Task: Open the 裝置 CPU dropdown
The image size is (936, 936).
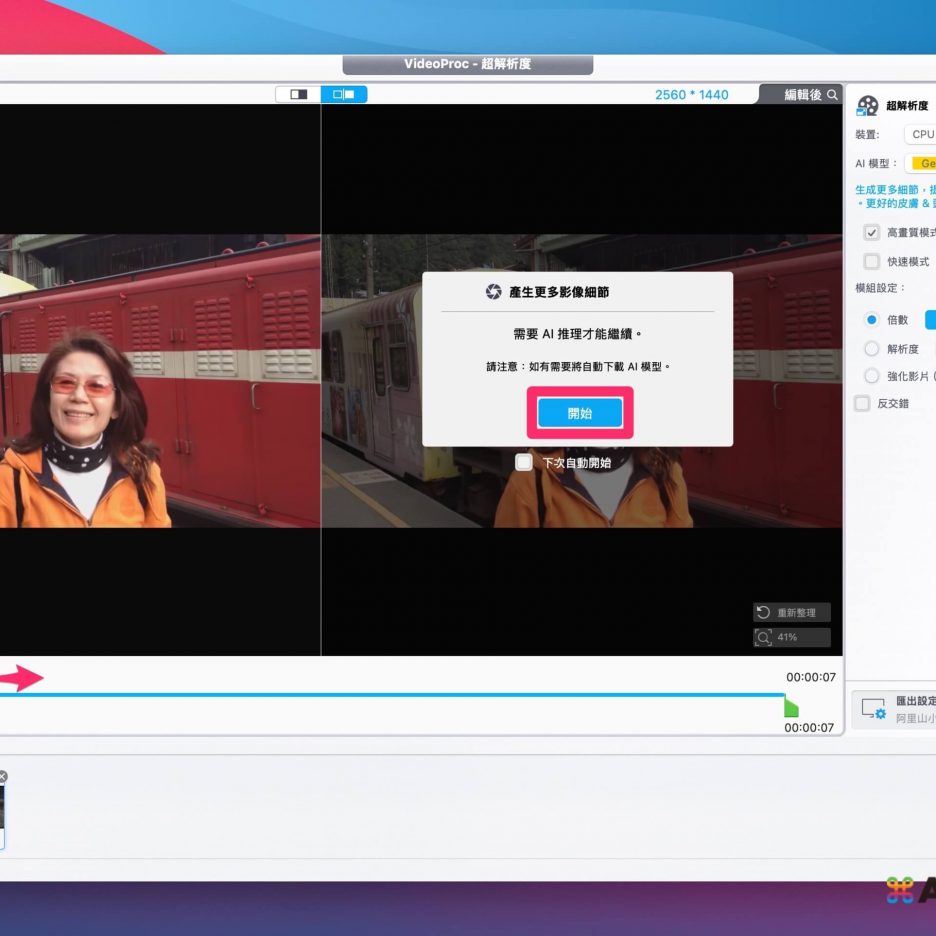Action: point(920,134)
